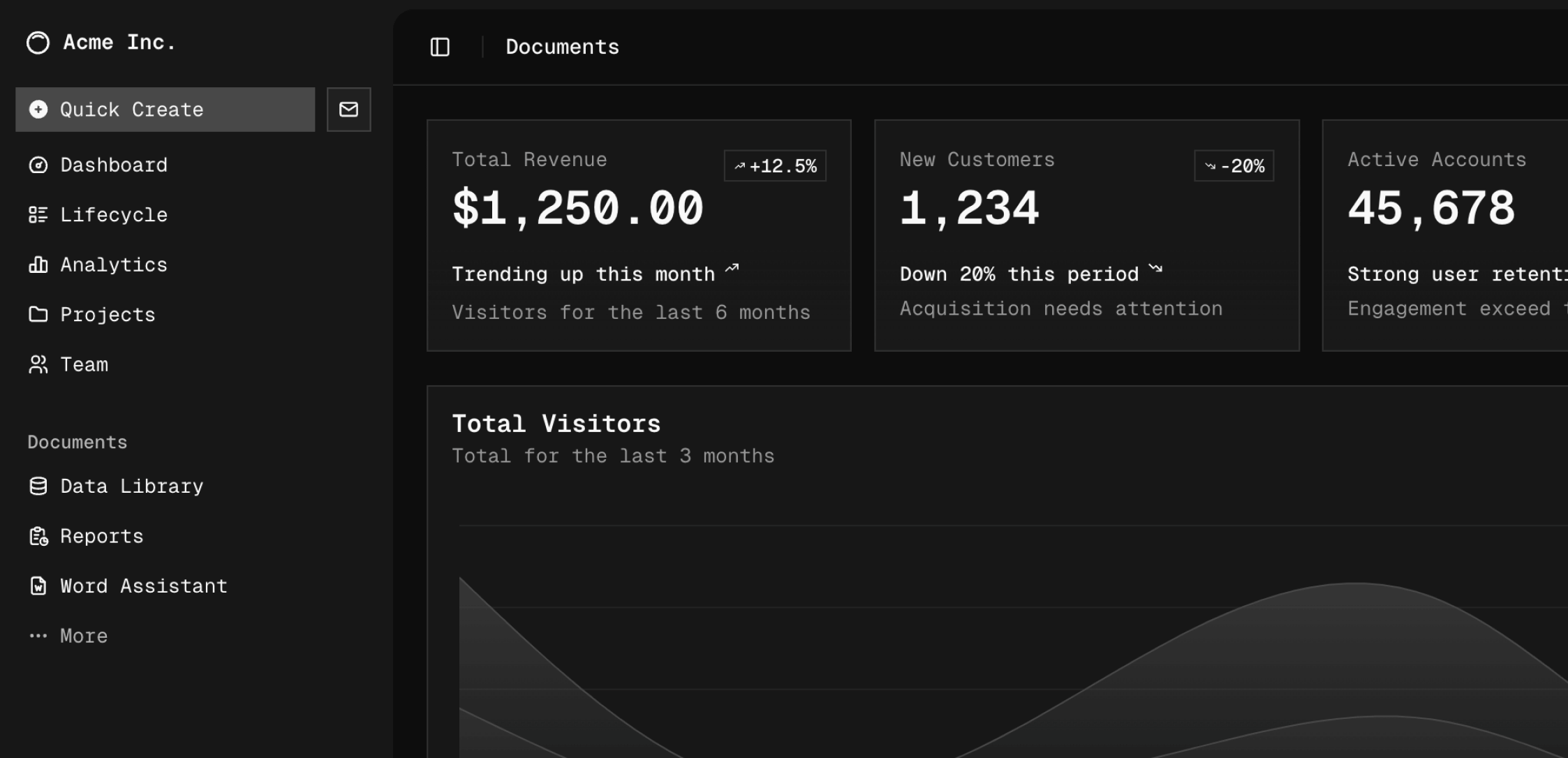Click the -20% trend badge

pos(1234,165)
